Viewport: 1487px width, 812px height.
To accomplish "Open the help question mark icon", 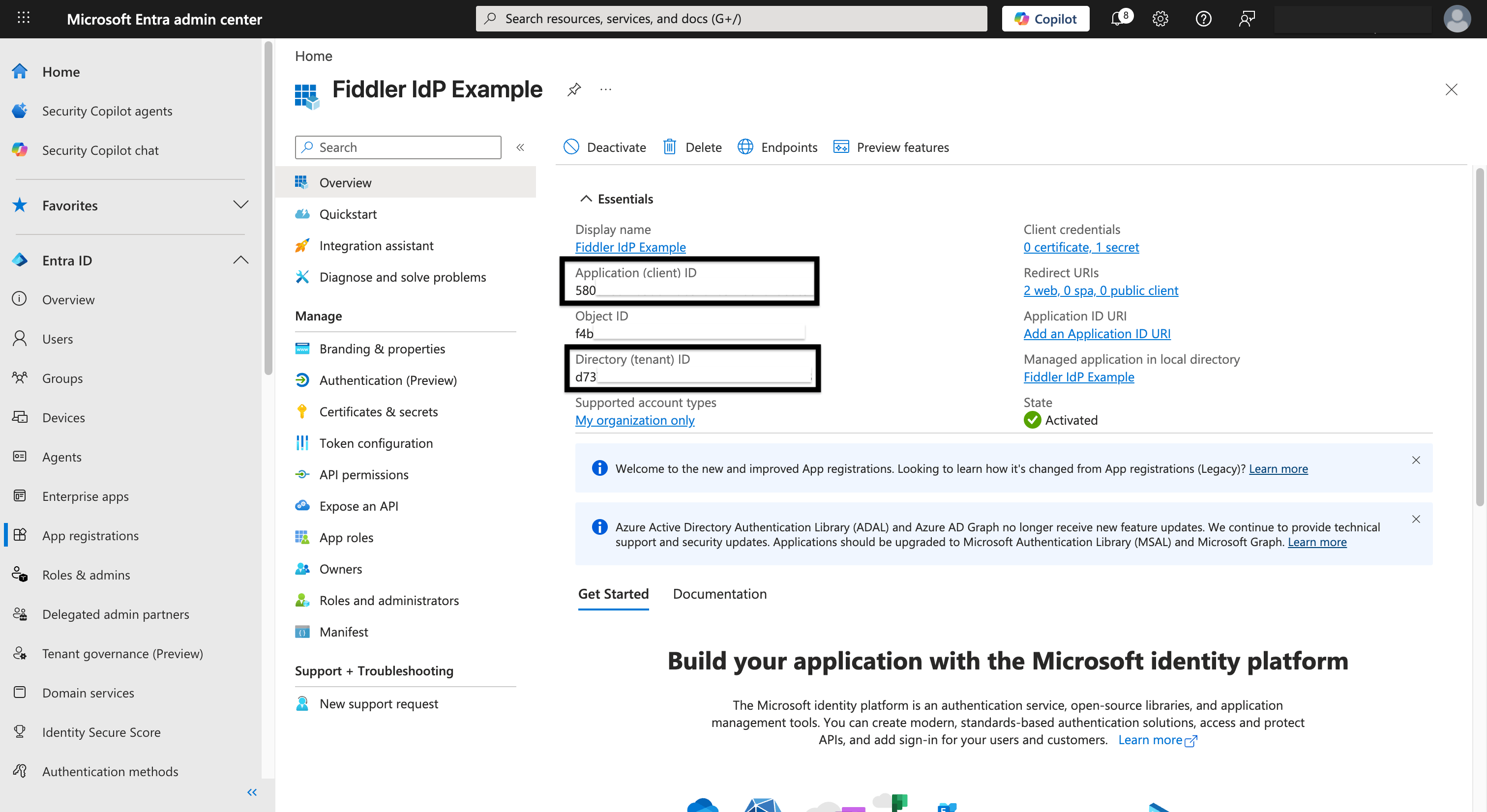I will [x=1203, y=19].
